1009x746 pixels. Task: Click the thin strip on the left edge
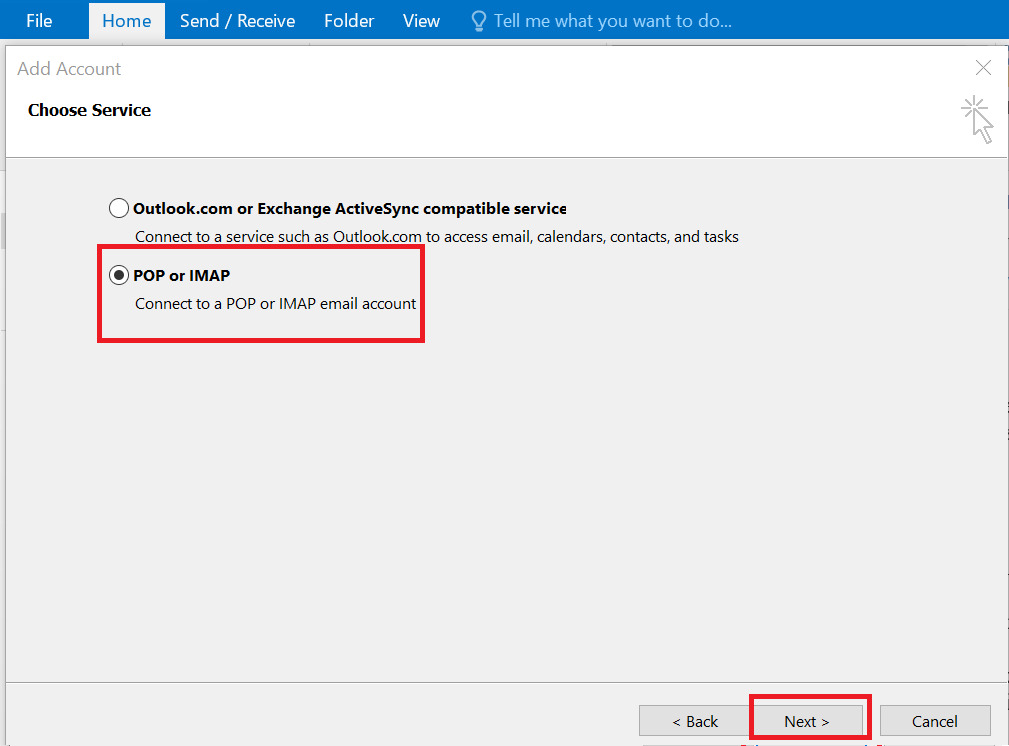(x=3, y=230)
